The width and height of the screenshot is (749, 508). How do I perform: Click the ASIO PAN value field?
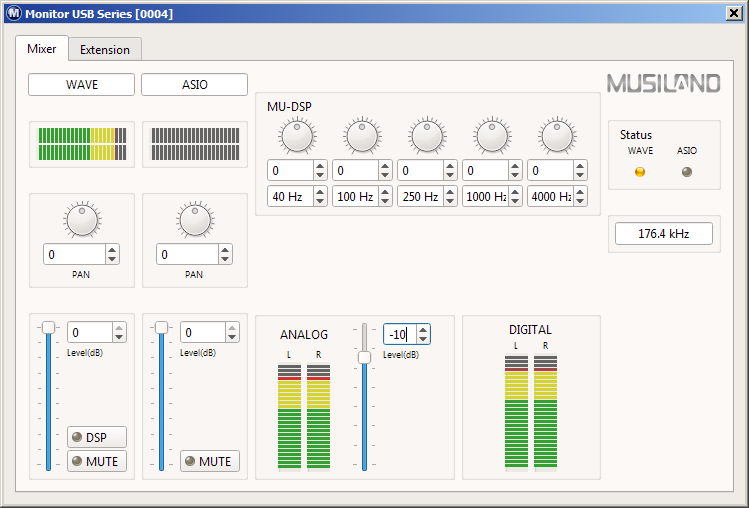coord(187,254)
